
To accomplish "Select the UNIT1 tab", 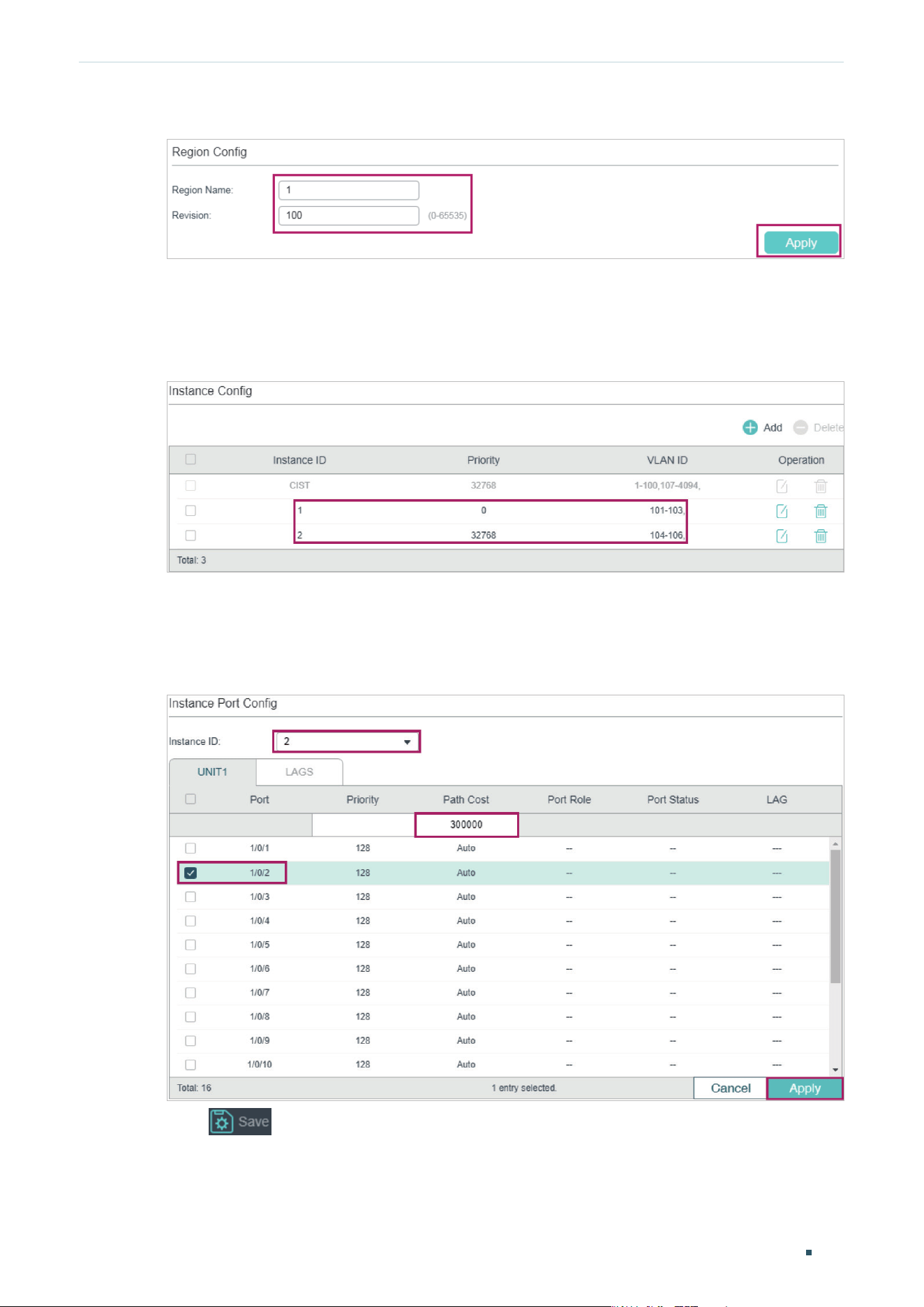I will 213,771.
